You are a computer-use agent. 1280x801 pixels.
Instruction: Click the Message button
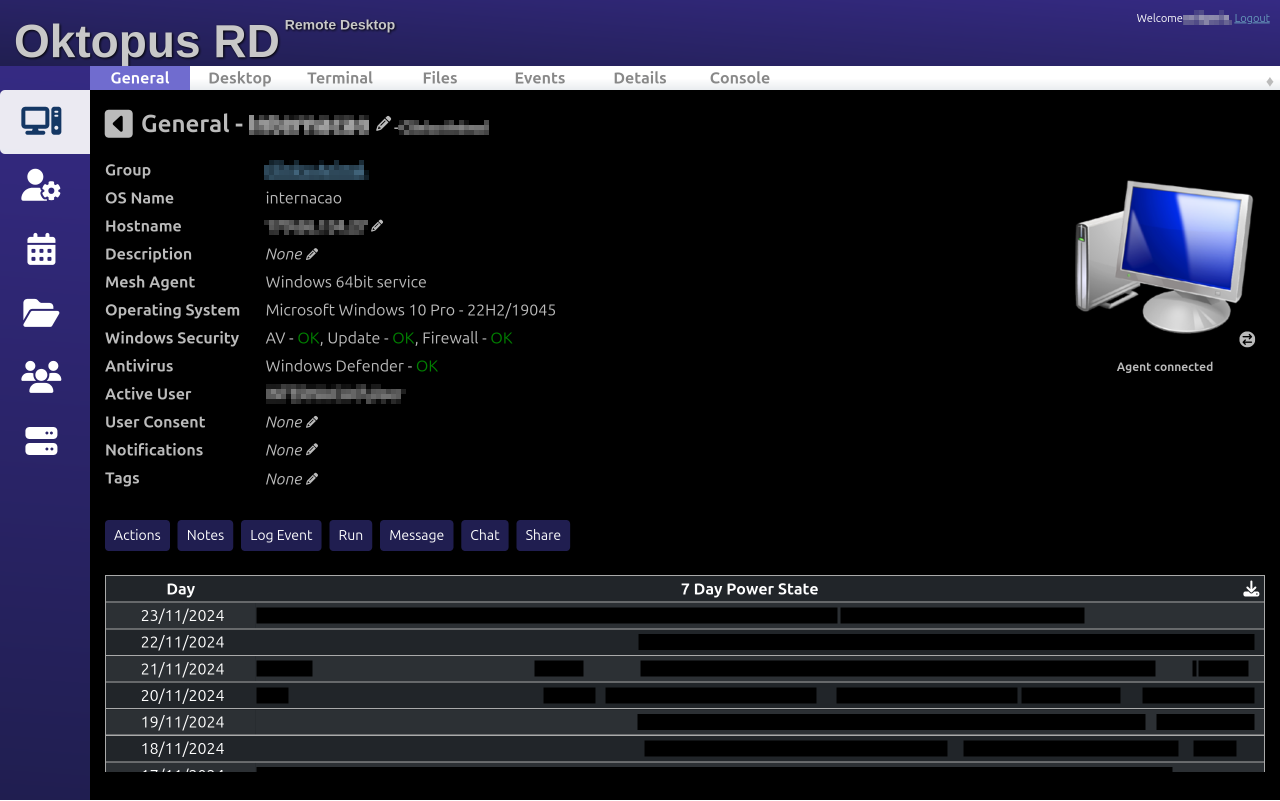(x=417, y=535)
